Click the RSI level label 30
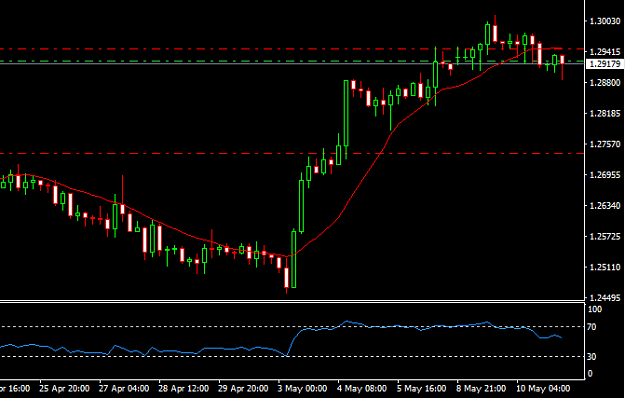 click(x=592, y=357)
